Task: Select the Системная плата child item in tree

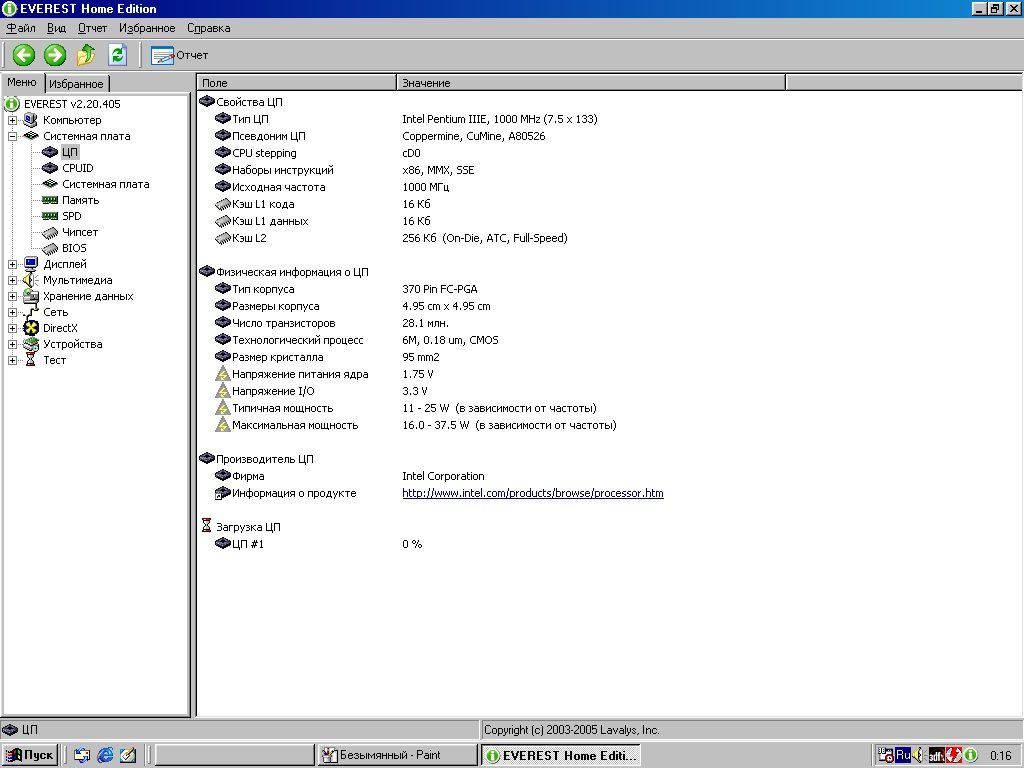Action: 105,184
